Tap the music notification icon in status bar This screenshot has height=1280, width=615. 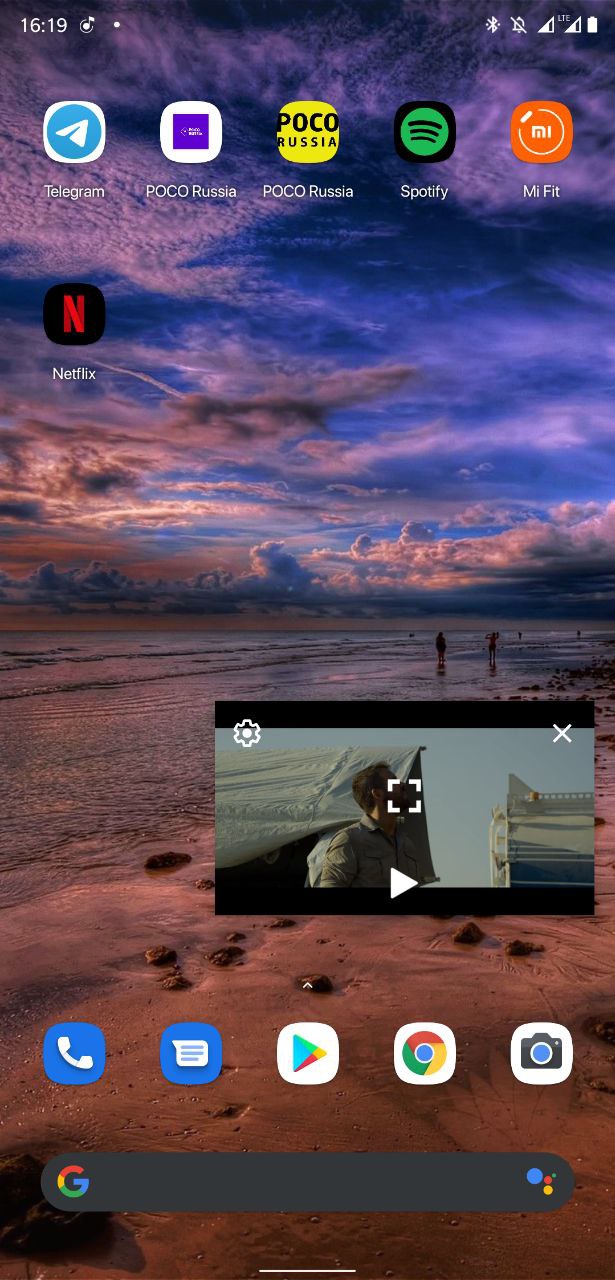pos(87,25)
